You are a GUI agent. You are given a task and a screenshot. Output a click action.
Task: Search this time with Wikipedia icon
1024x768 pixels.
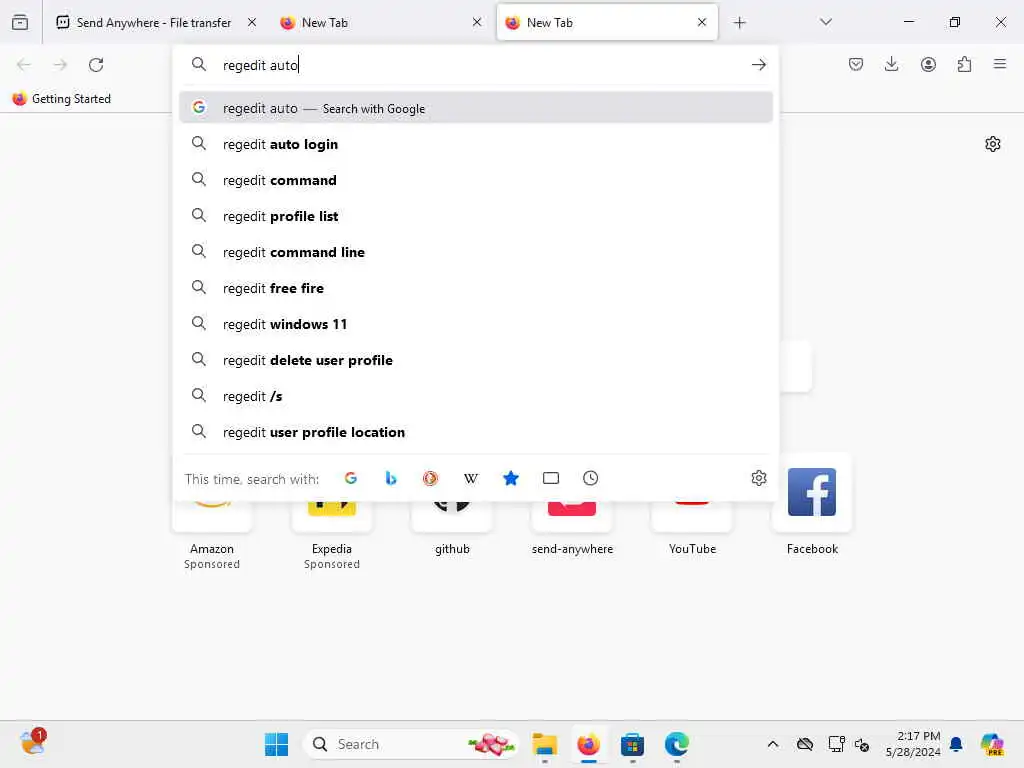471,478
